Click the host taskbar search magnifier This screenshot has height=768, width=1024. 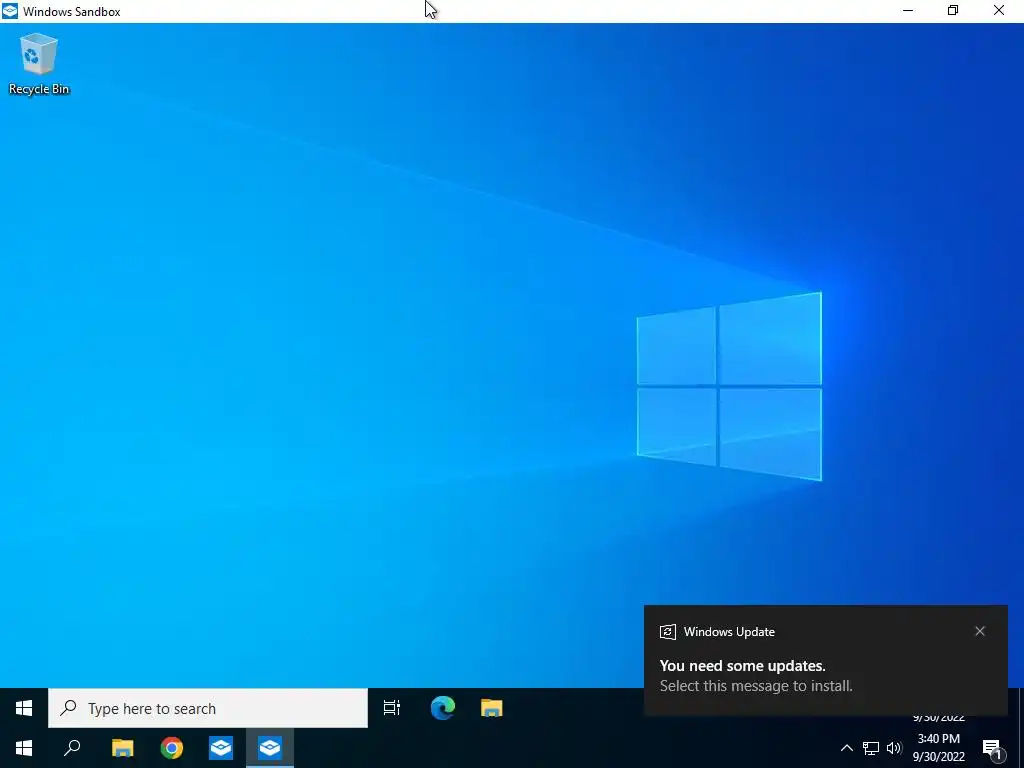tap(72, 748)
